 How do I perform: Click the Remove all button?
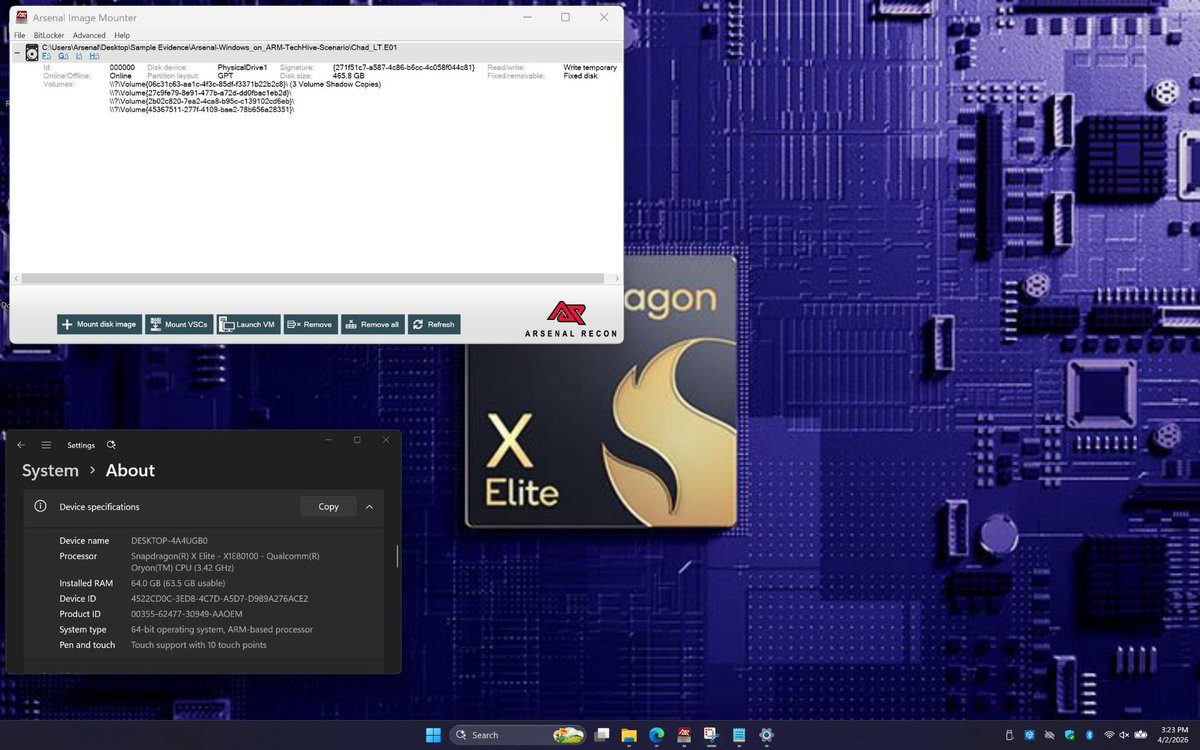coord(372,324)
